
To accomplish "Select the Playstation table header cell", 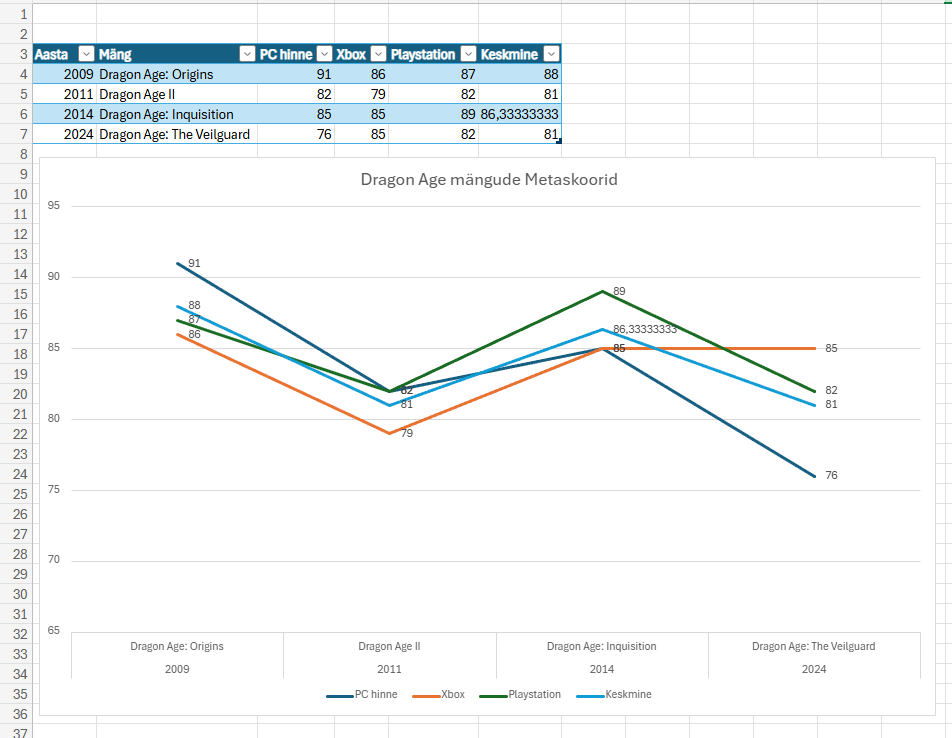I will [x=434, y=54].
